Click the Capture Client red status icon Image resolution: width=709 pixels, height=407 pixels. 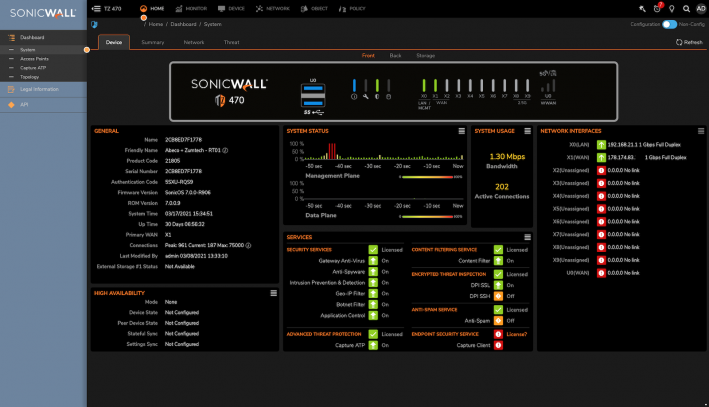tap(498, 345)
